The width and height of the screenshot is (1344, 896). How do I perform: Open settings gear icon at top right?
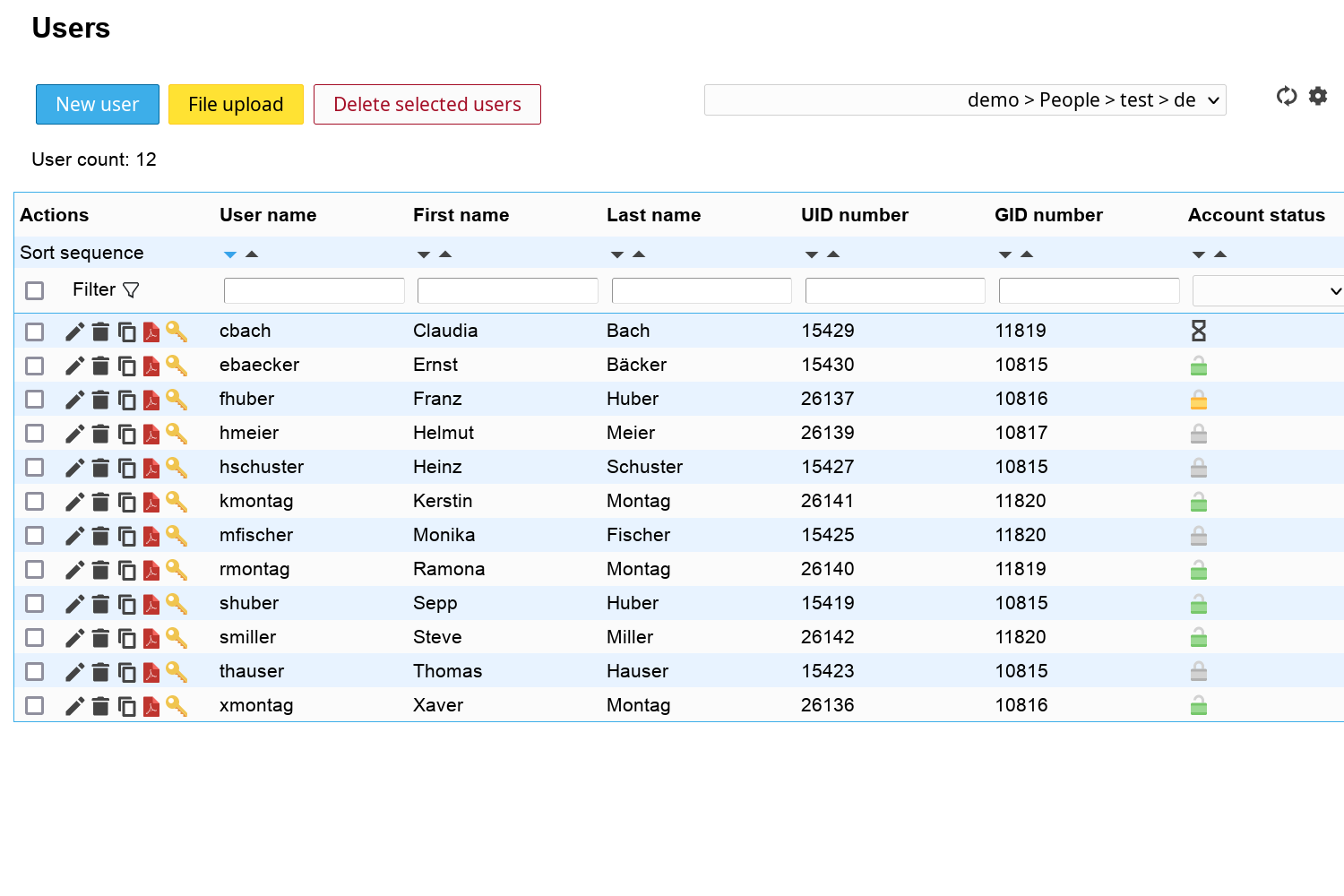click(x=1318, y=96)
